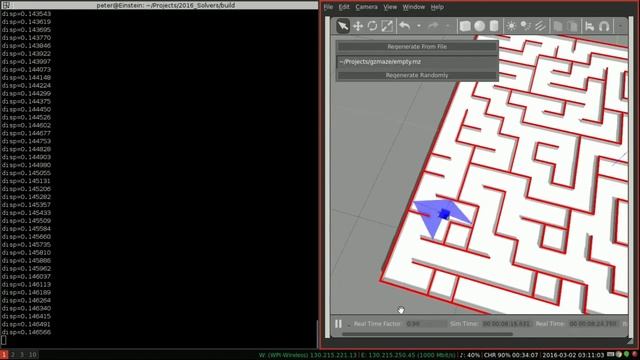Screen dimensions: 640x360
Task: Add a spot light
Action: coord(526,26)
